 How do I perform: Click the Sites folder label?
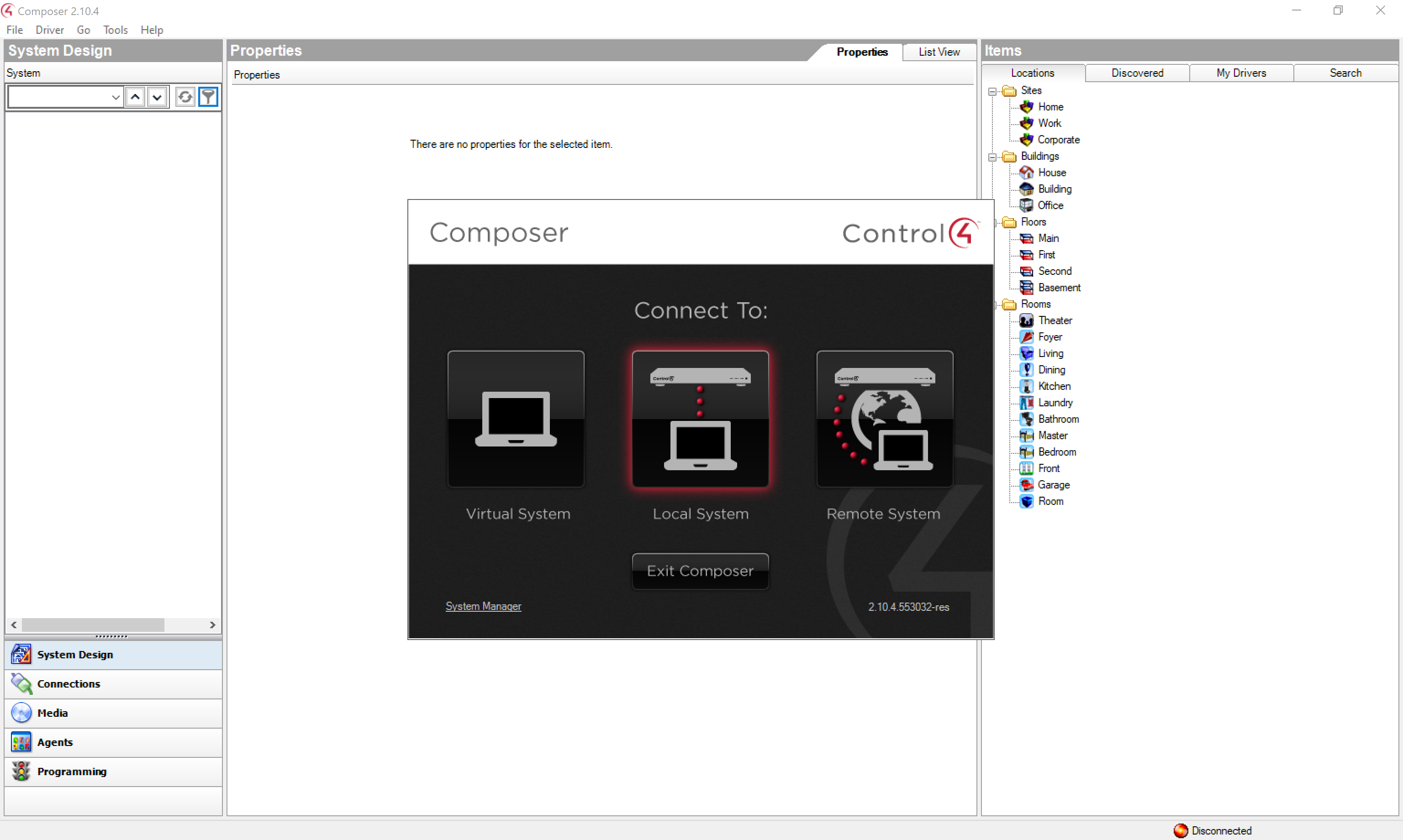point(1031,90)
